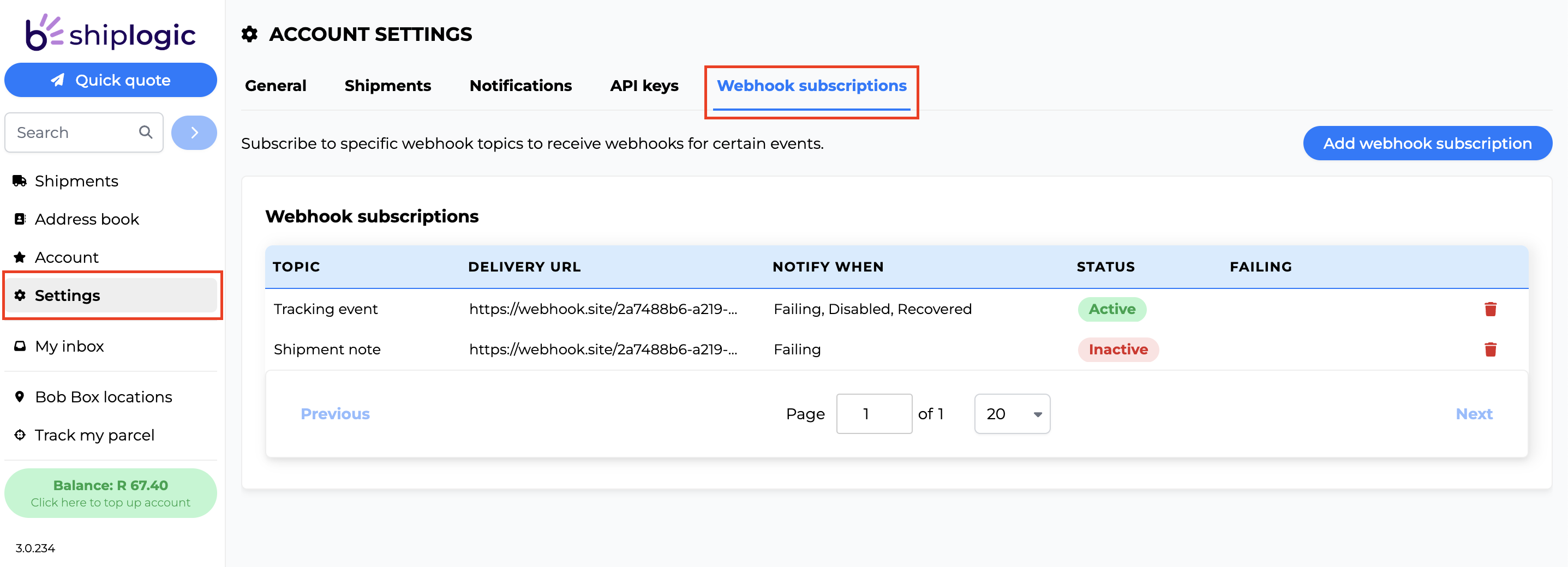Click the Balance top up account button

point(111,493)
